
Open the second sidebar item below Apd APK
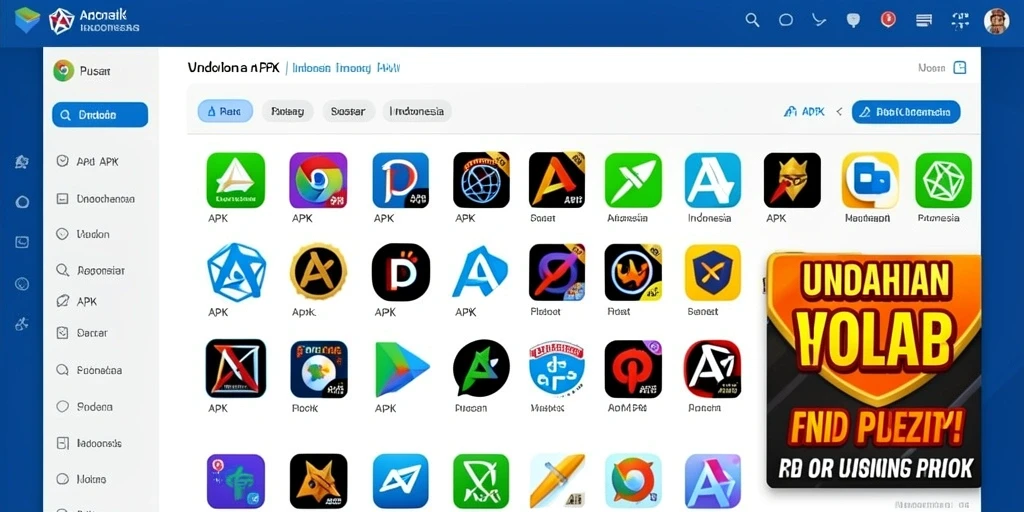(83, 233)
